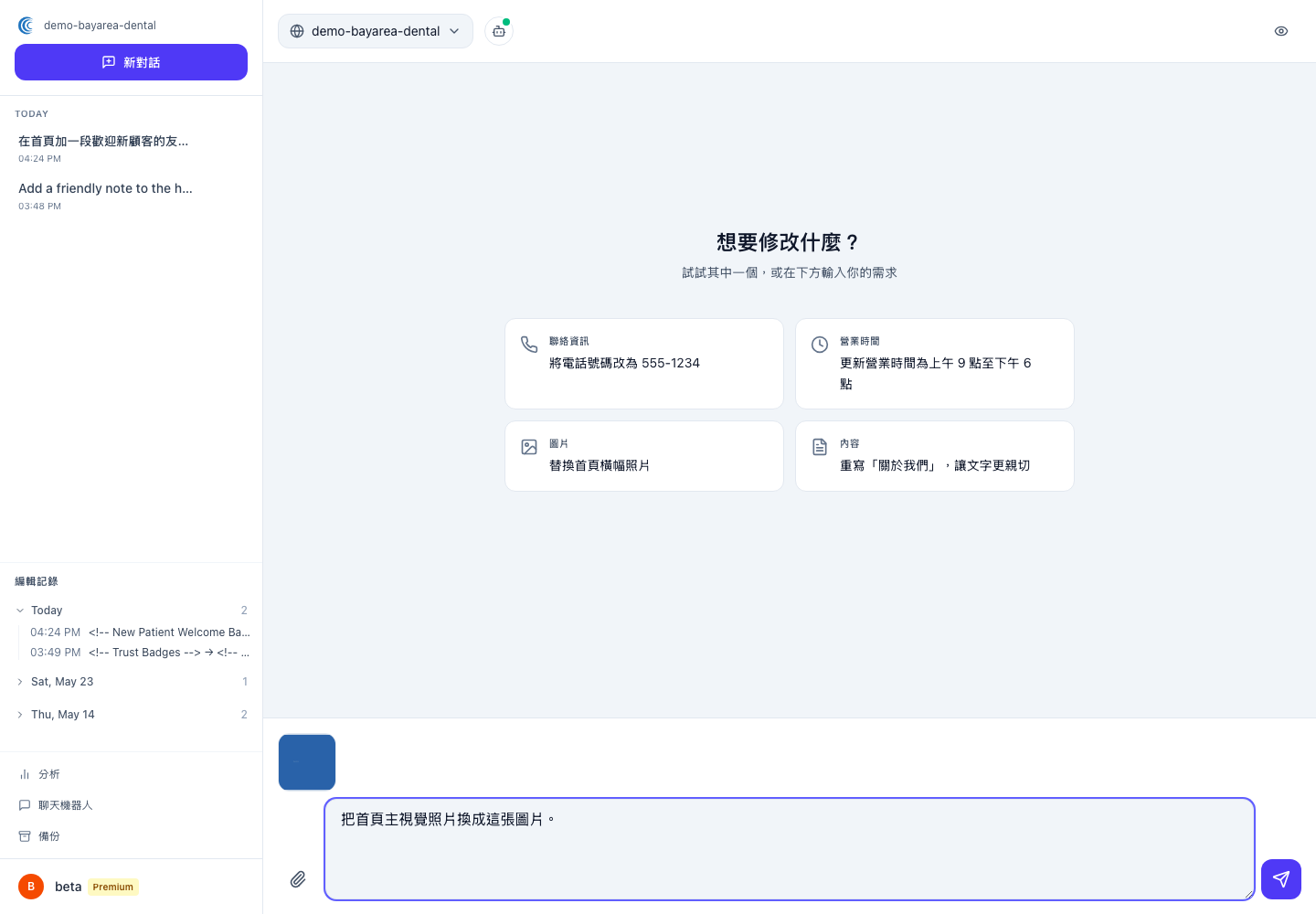Expand the Sat, May 23 history group
This screenshot has width=1316, height=914.
131,682
